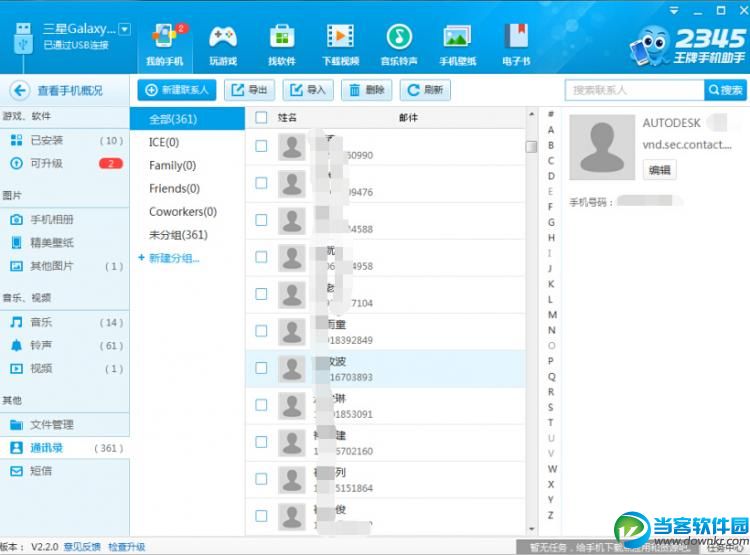Type in the 搜索联系人 search field
Image resolution: width=750 pixels, height=555 pixels.
[x=634, y=90]
